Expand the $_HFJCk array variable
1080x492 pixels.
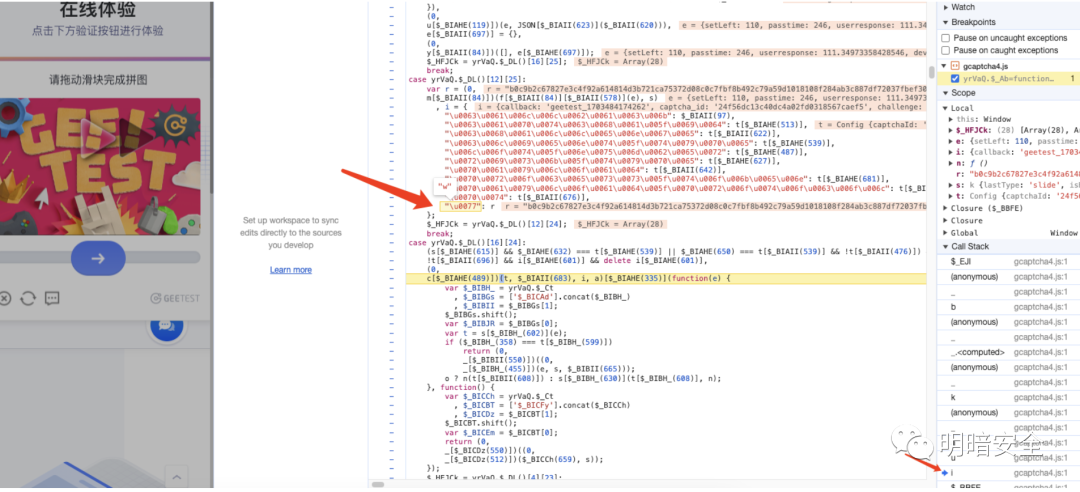coord(951,130)
